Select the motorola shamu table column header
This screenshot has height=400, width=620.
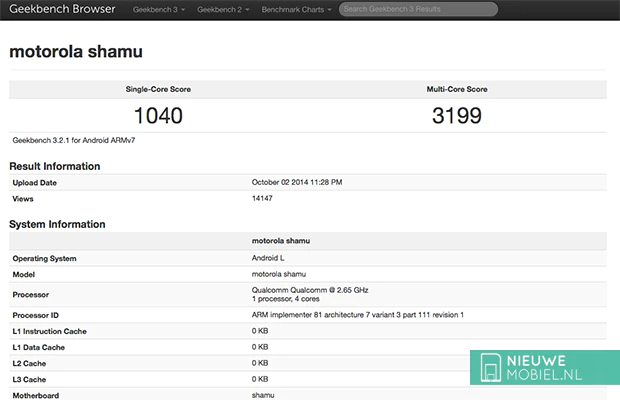281,241
